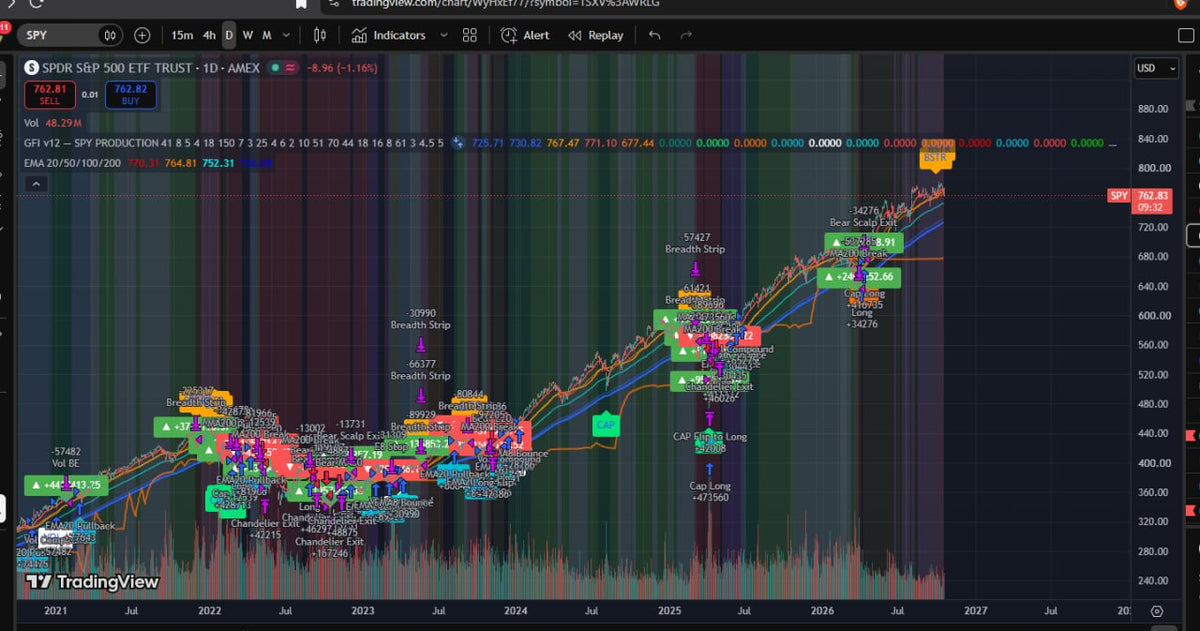This screenshot has height=631, width=1200.
Task: Open the candlestick chart type selector
Action: point(320,35)
